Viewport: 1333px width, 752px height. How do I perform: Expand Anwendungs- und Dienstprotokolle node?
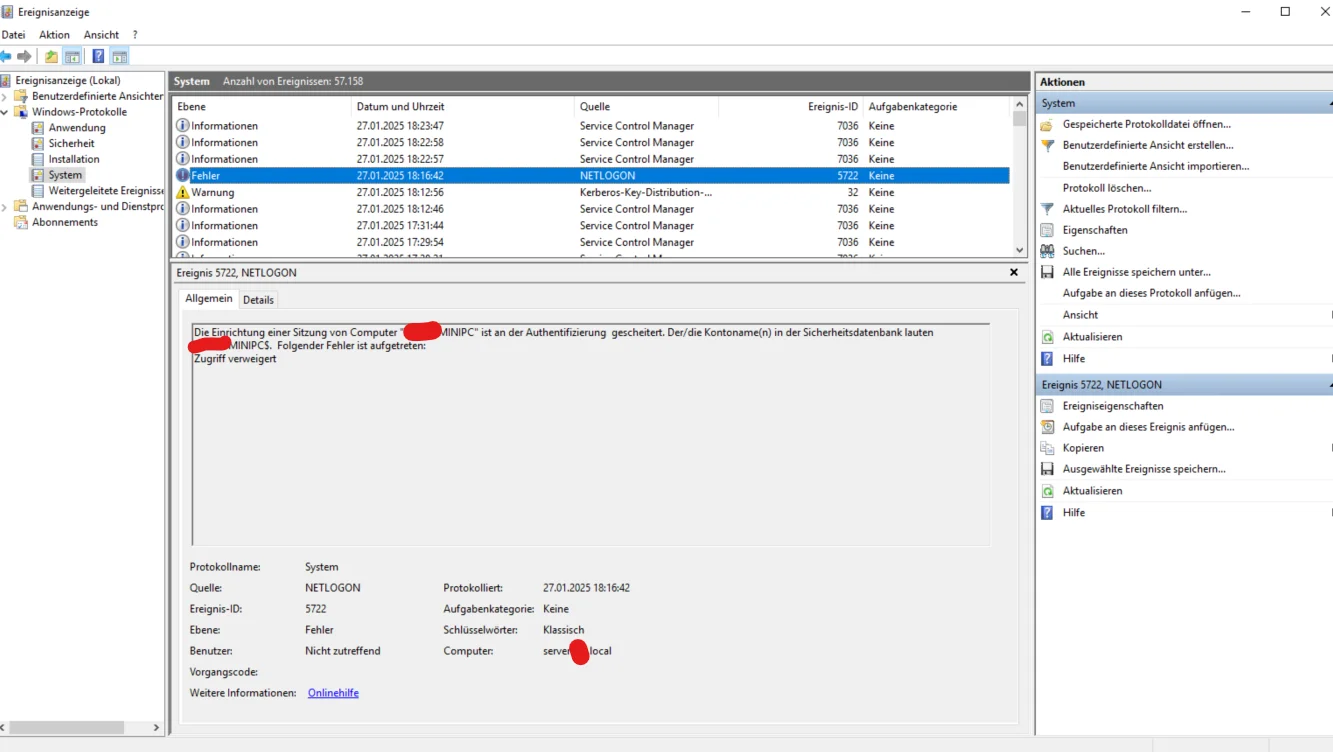click(x=5, y=207)
